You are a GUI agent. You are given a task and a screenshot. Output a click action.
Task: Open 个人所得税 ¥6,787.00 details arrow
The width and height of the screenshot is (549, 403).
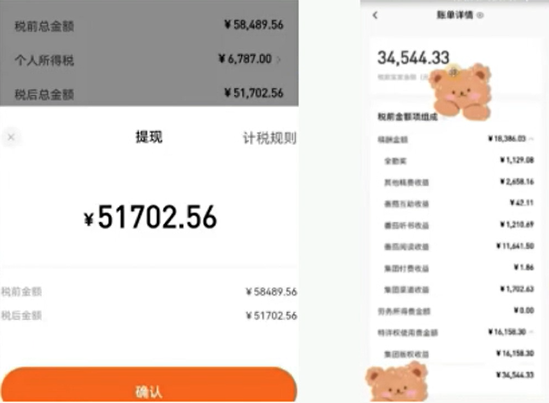[279, 60]
